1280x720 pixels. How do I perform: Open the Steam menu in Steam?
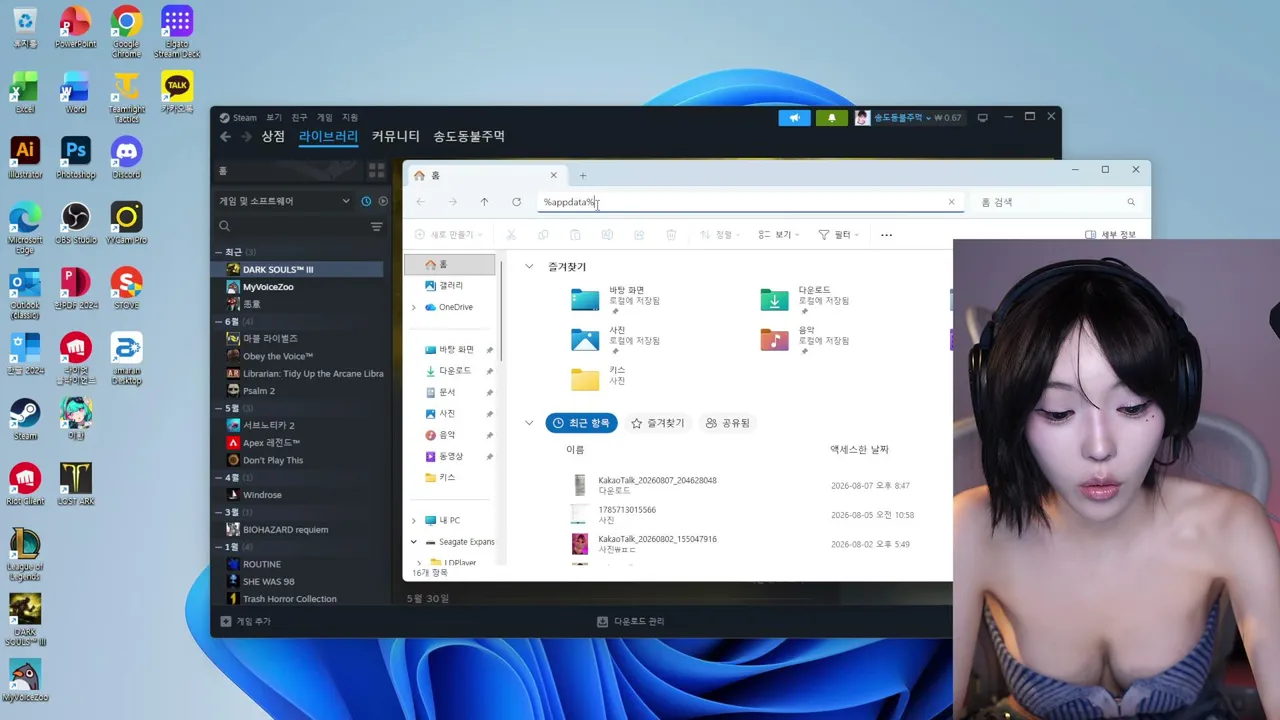point(239,117)
